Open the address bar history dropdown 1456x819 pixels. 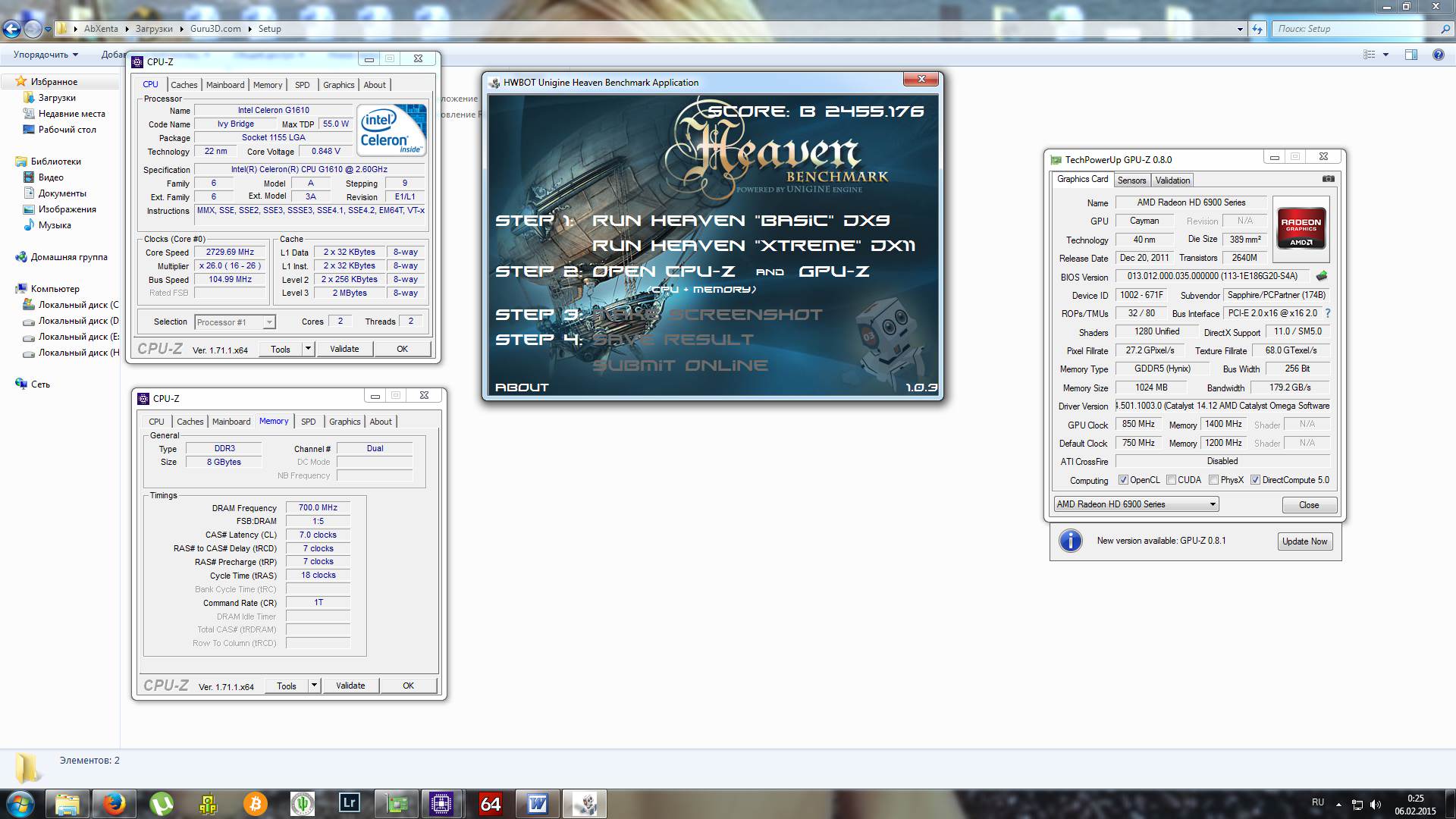pyautogui.click(x=1240, y=29)
